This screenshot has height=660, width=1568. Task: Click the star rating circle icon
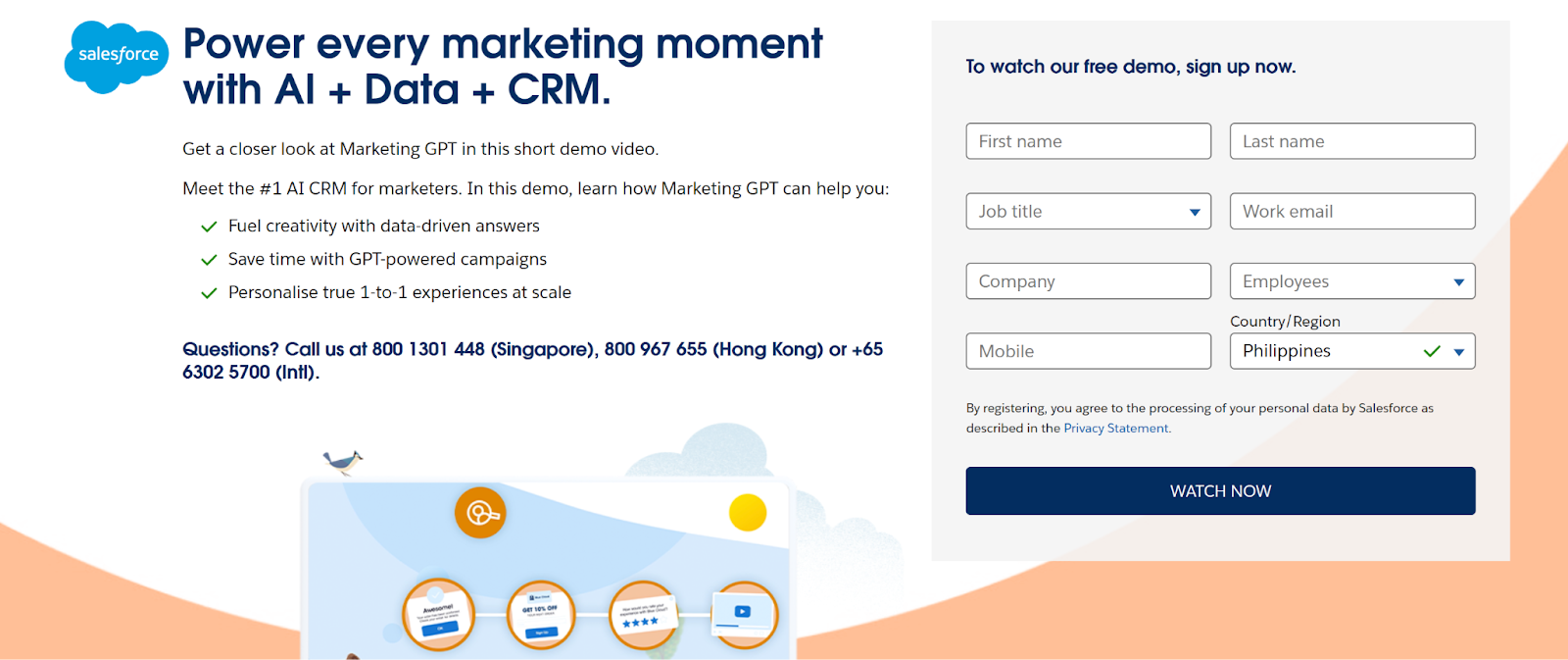point(642,615)
